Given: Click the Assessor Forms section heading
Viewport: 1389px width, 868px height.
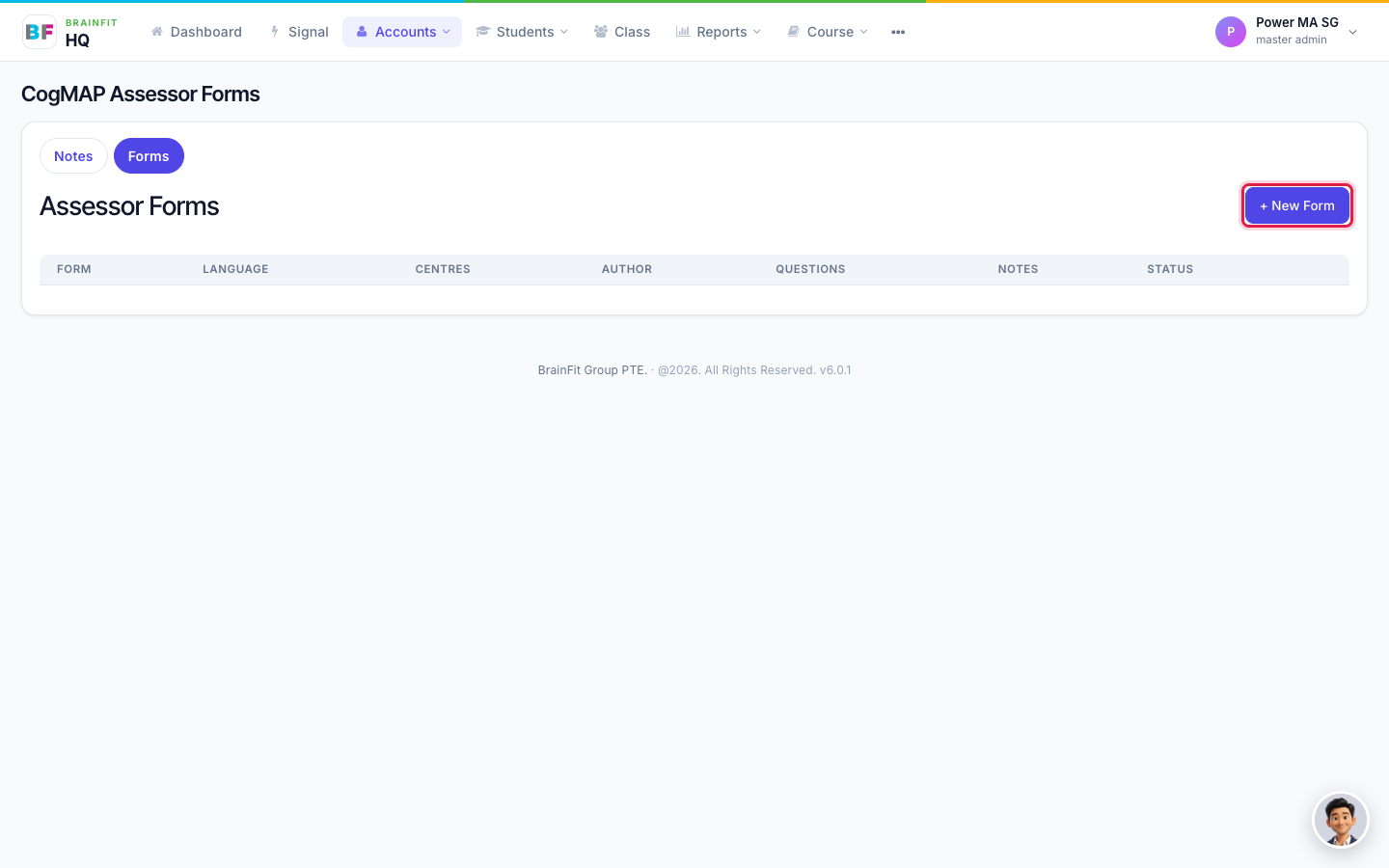Looking at the screenshot, I should (129, 206).
